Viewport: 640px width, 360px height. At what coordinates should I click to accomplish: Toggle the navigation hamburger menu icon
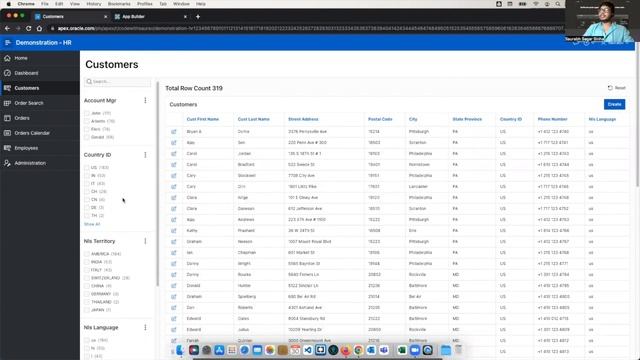point(8,42)
